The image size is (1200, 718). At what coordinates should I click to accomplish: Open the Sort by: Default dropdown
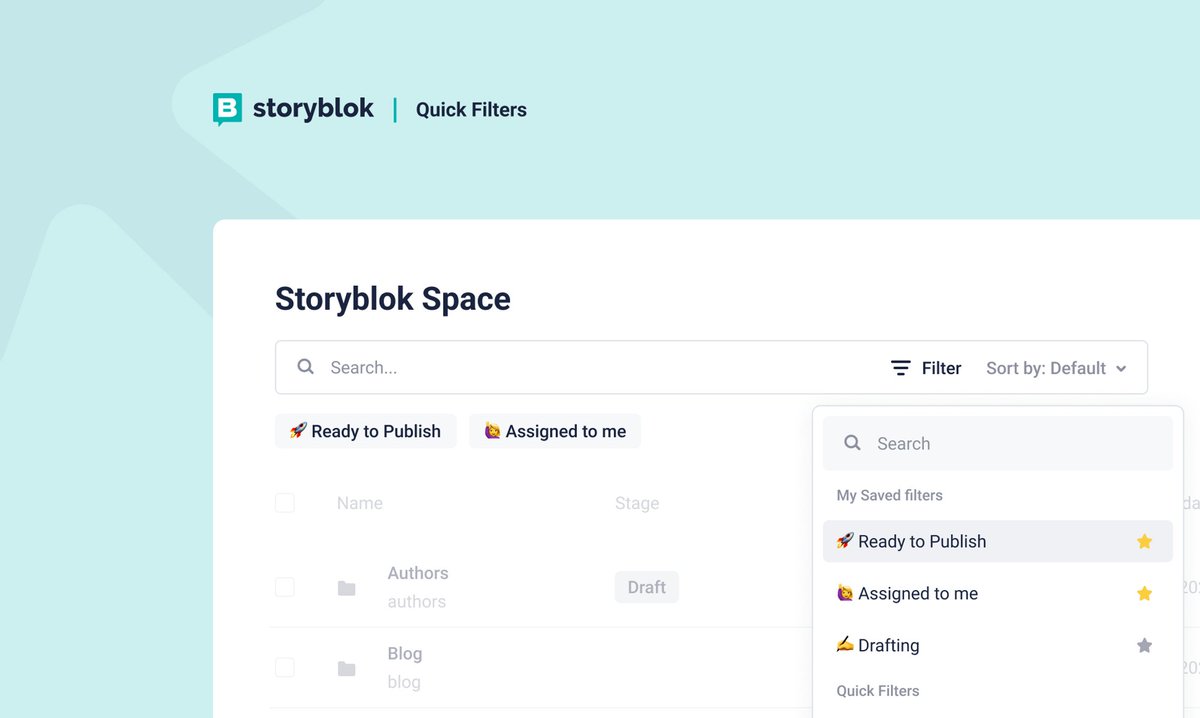point(1056,368)
